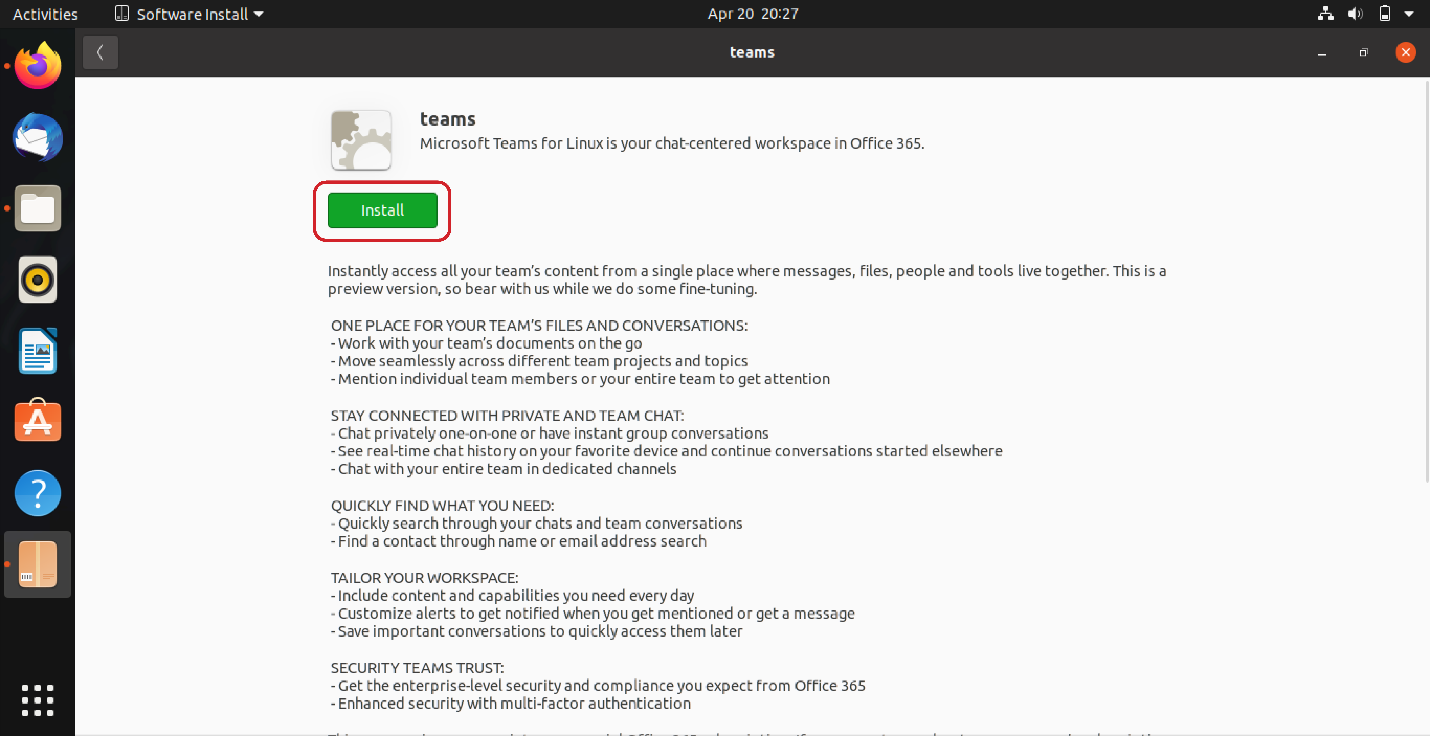
Task: Open the Help icon in the dock
Action: pos(38,493)
